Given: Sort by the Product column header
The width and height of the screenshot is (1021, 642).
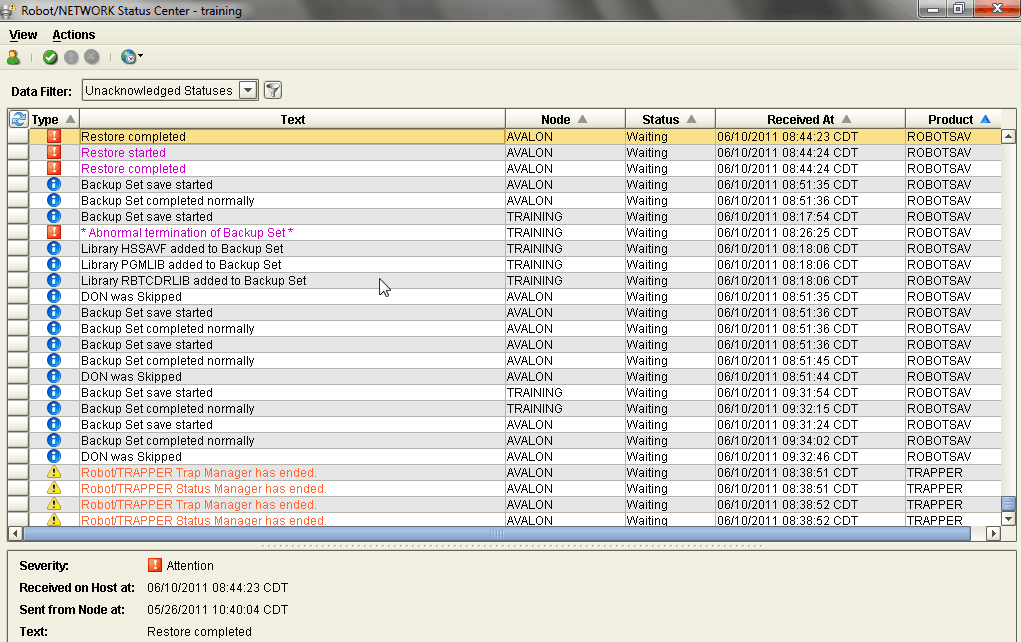Looking at the screenshot, I should 953,119.
